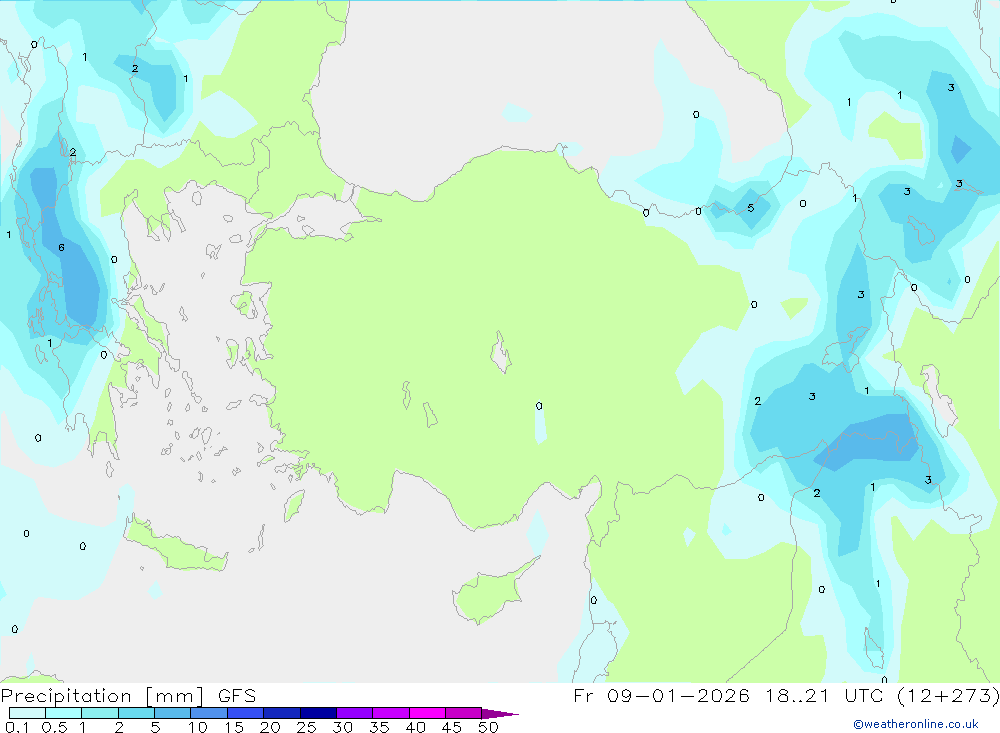
Task: Click the "5" value near Black Sea coast
Action: pos(751,208)
